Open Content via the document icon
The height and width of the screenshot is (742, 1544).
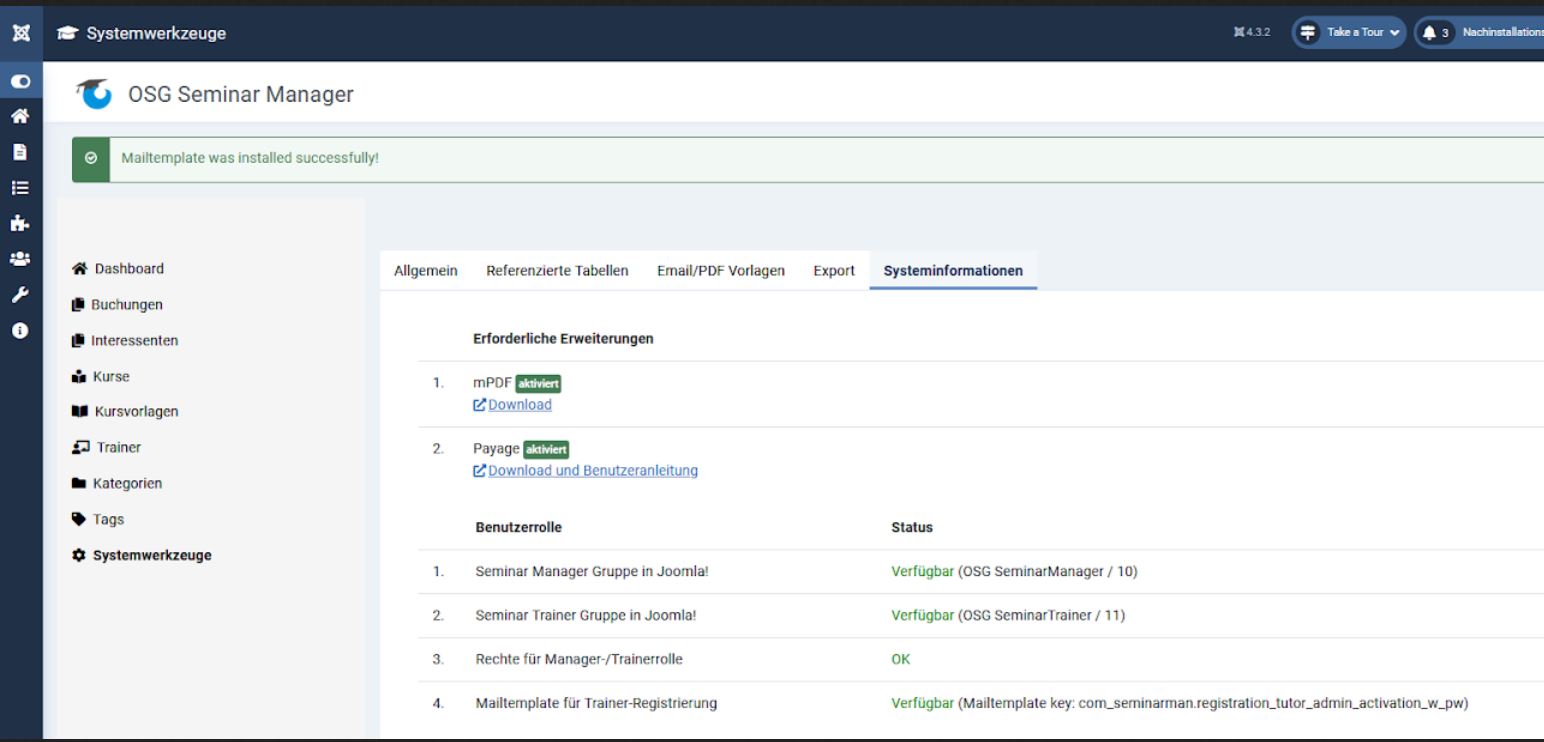[20, 152]
